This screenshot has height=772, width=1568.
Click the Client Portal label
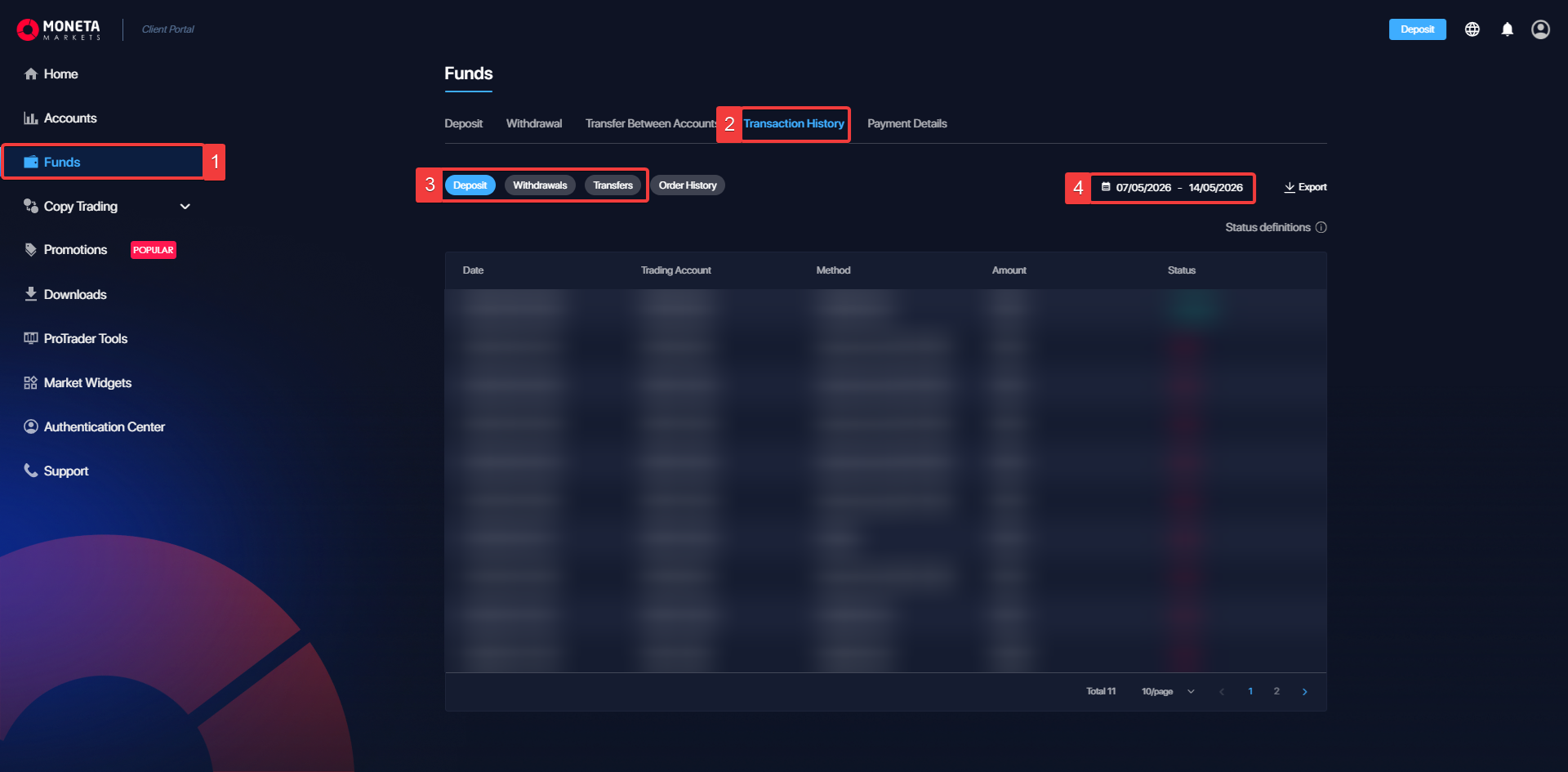[x=168, y=29]
